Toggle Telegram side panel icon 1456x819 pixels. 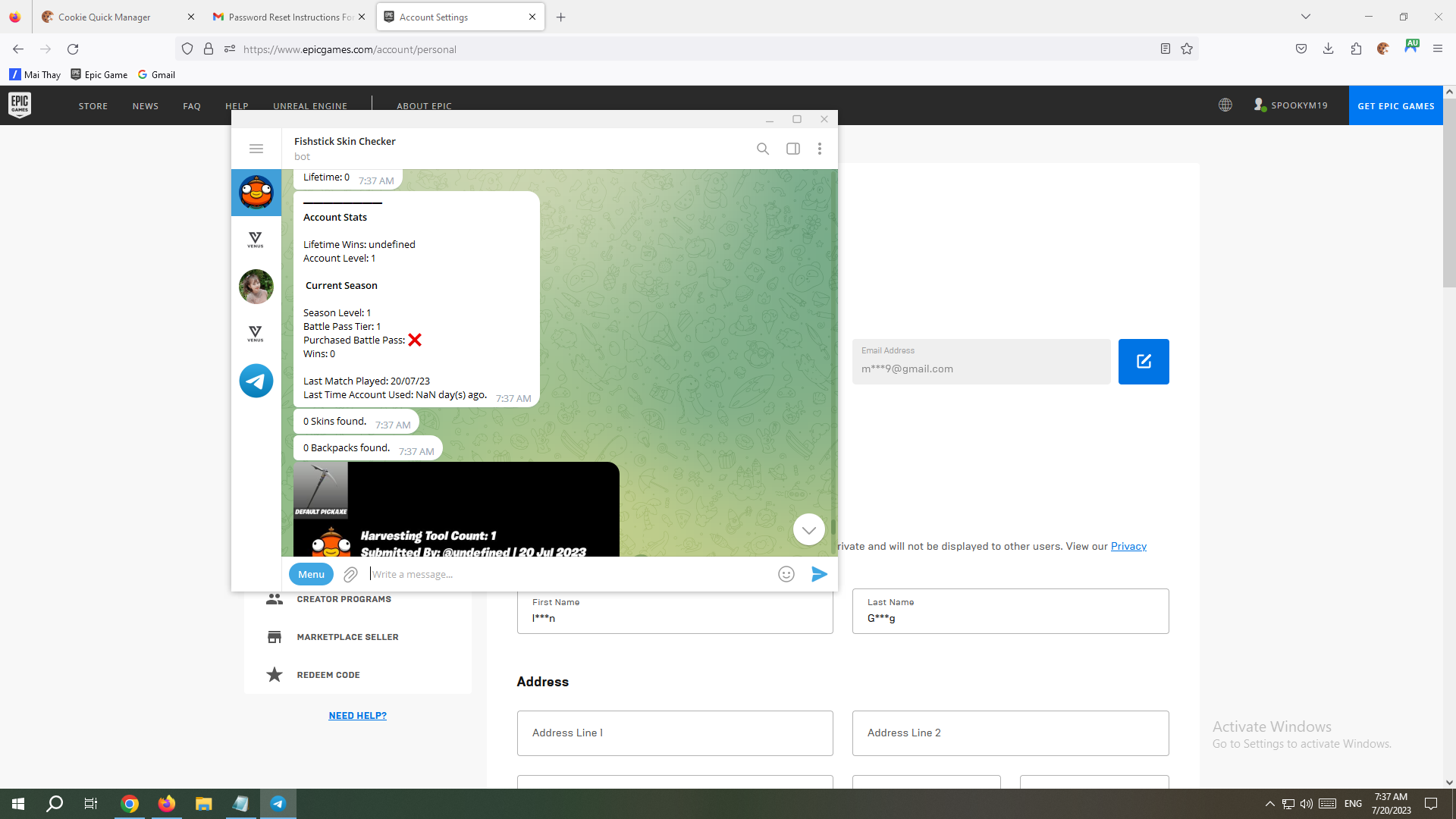pos(793,149)
